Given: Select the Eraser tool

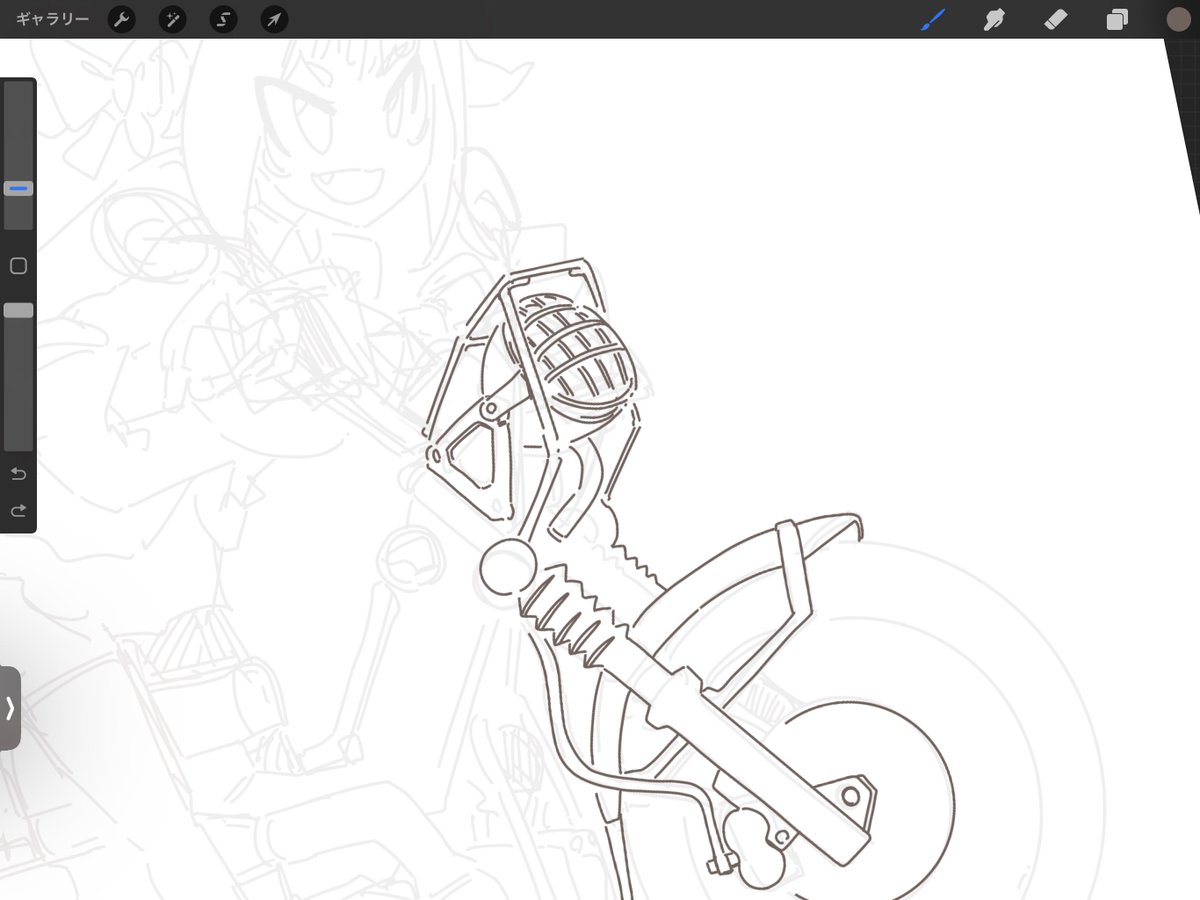Looking at the screenshot, I should [1056, 19].
